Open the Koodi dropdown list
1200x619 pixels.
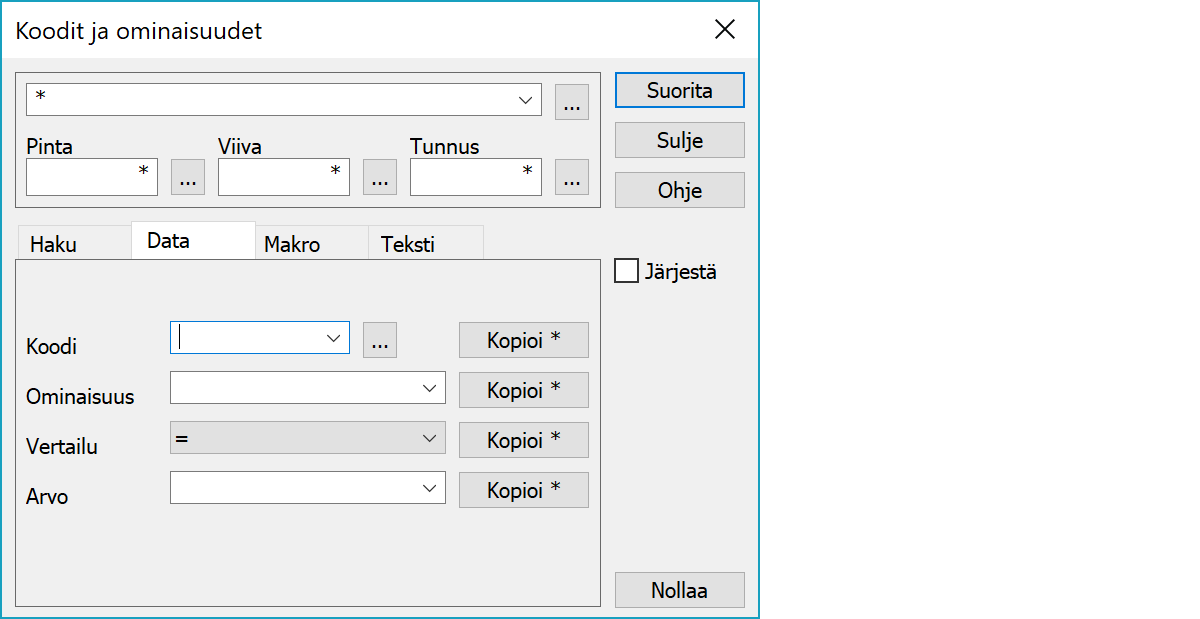(x=334, y=339)
